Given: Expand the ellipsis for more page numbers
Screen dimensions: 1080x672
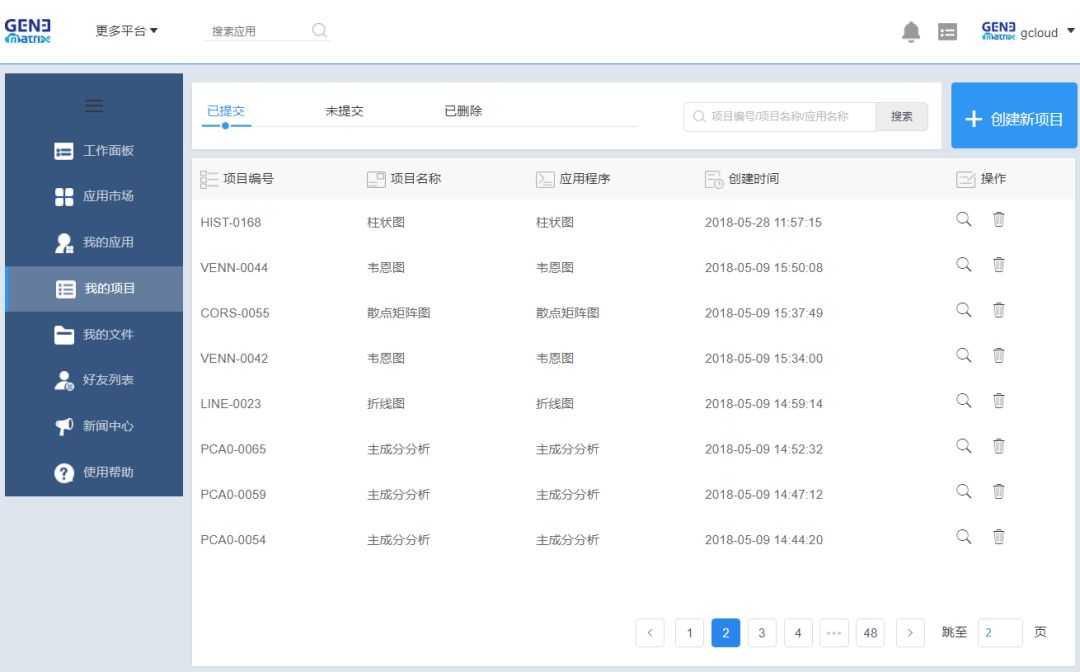Looking at the screenshot, I should click(x=834, y=633).
